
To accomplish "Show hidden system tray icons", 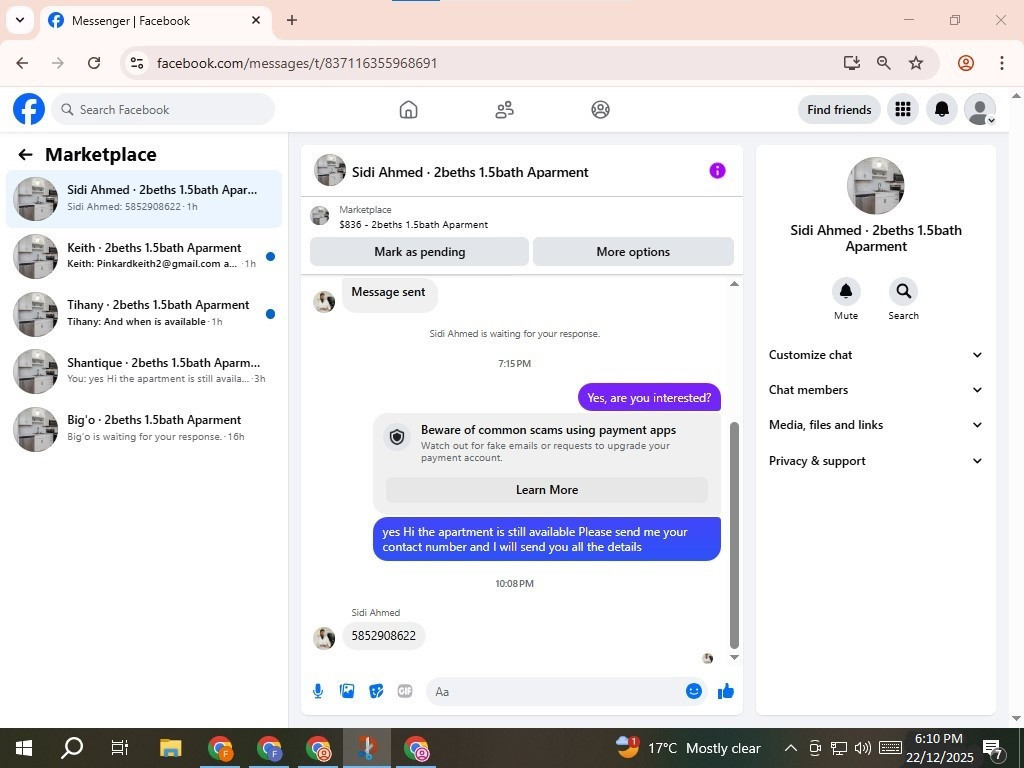I will pyautogui.click(x=790, y=748).
